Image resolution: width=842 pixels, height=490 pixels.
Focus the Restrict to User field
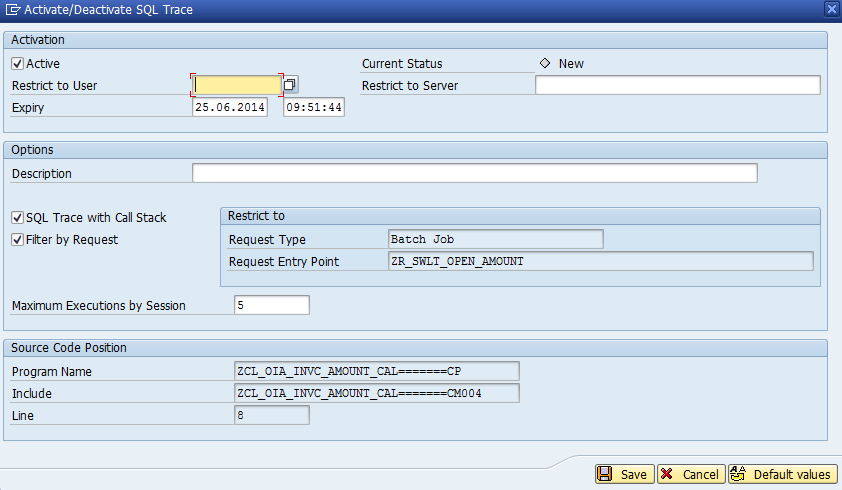coord(237,85)
